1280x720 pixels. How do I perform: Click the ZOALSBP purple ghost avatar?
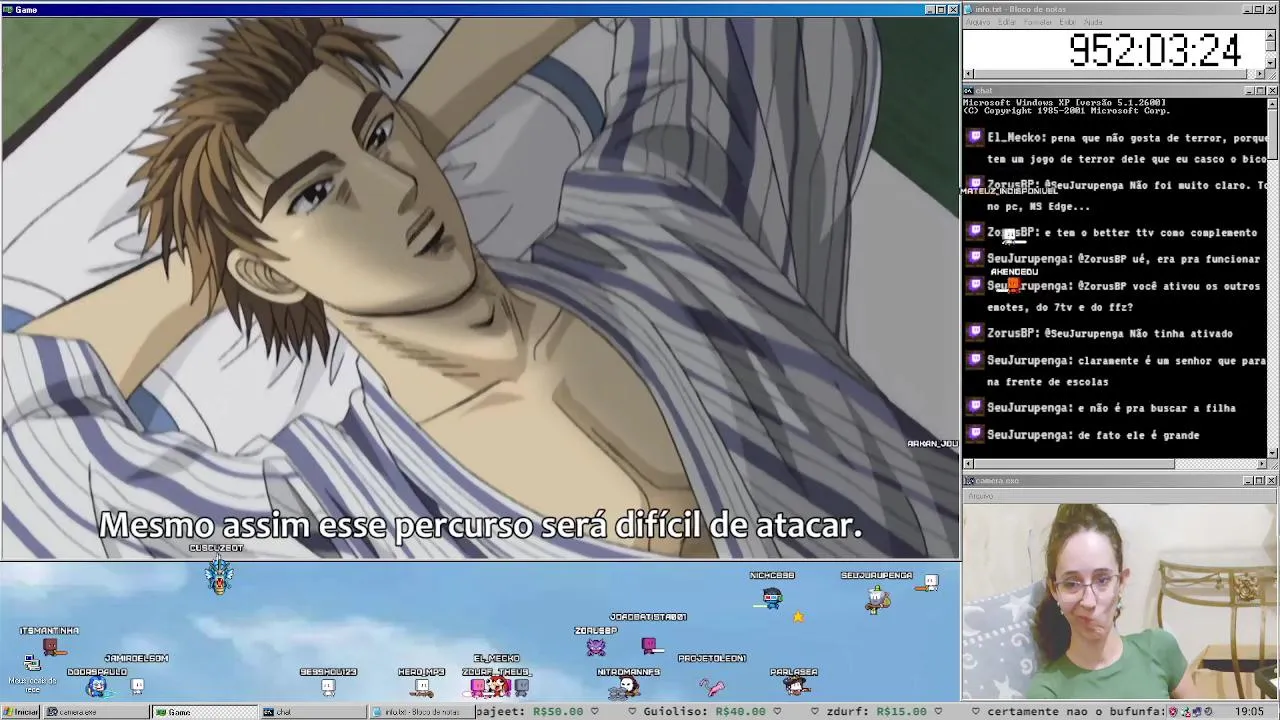coord(596,646)
